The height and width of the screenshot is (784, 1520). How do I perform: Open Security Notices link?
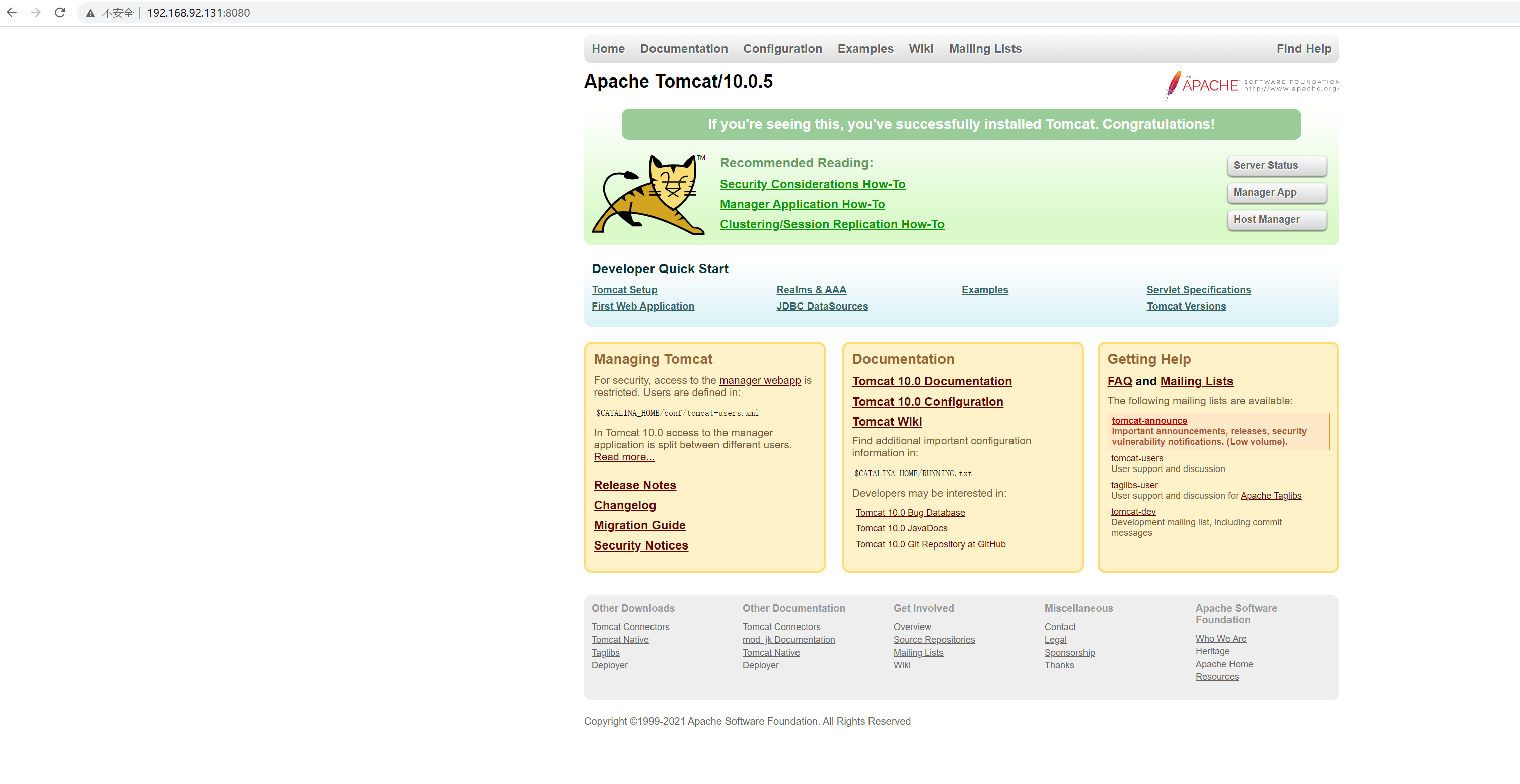tap(641, 545)
